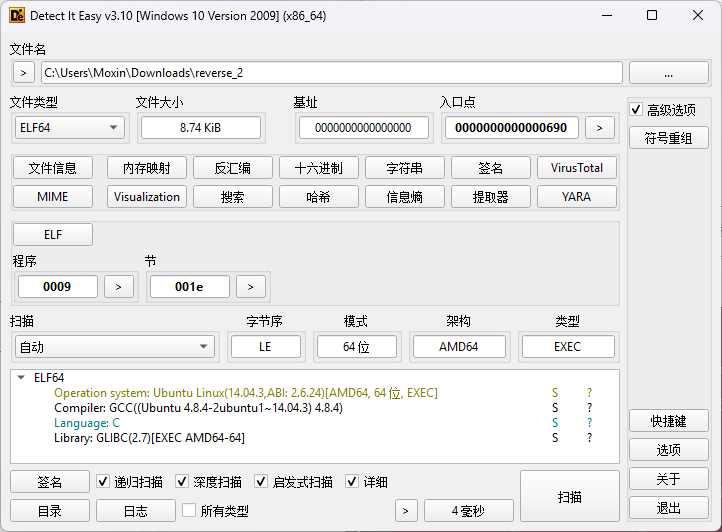The width and height of the screenshot is (722, 532).
Task: Collapse the ELF64 tree node
Action: [x=22, y=378]
